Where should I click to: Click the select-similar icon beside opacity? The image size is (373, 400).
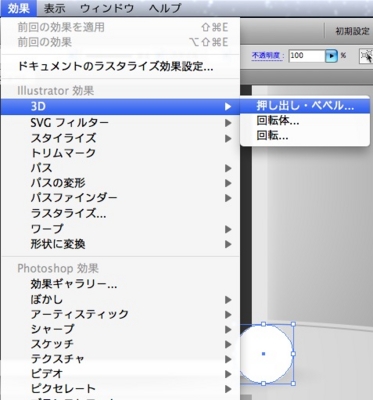(366, 56)
